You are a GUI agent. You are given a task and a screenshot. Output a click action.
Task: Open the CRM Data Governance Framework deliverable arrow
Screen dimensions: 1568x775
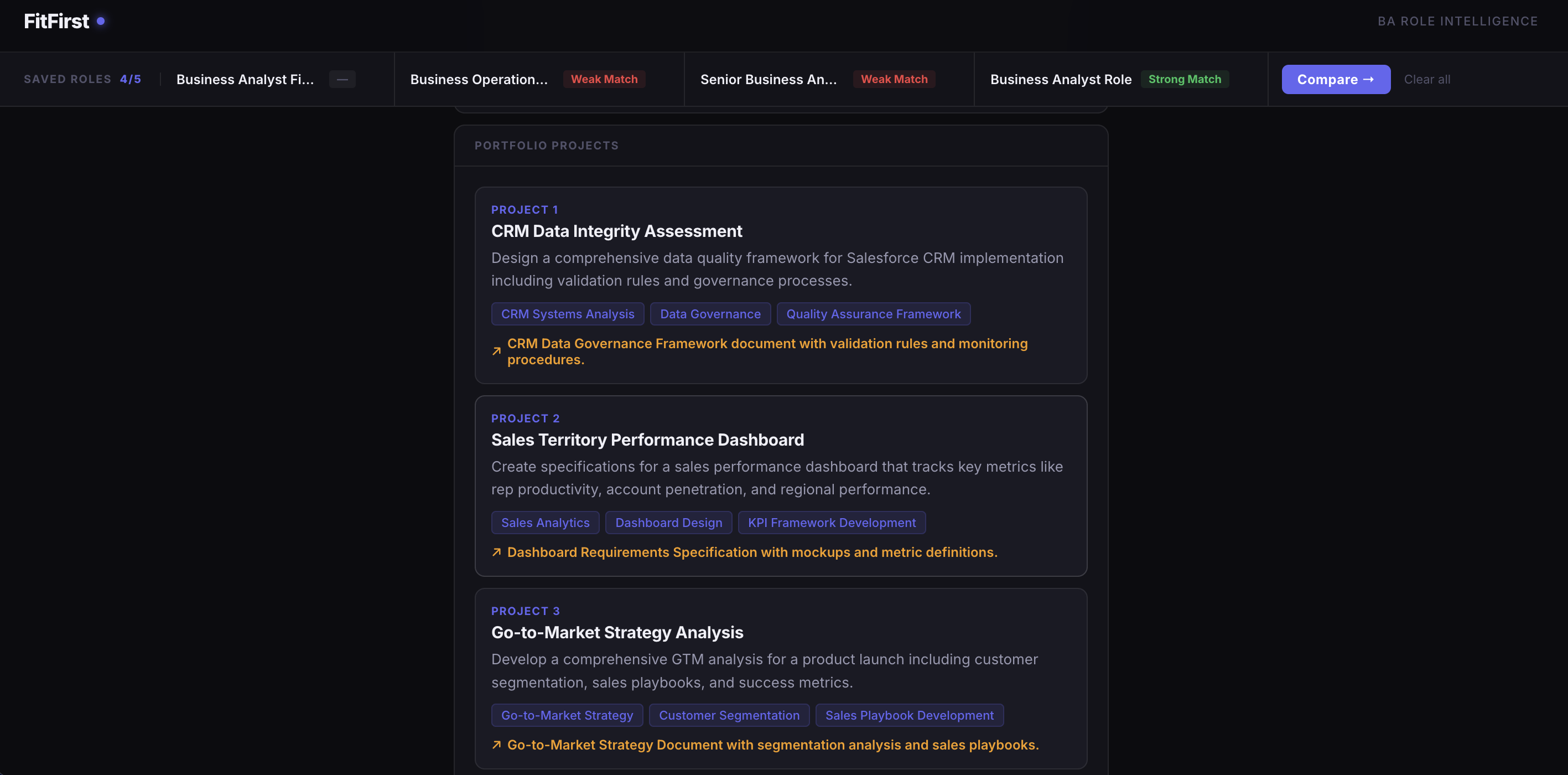coord(497,352)
